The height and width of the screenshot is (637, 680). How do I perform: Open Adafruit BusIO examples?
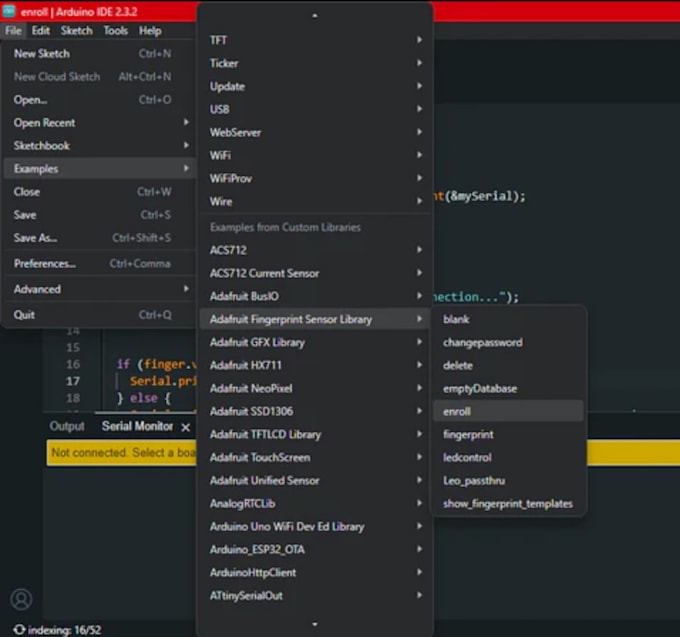[315, 296]
